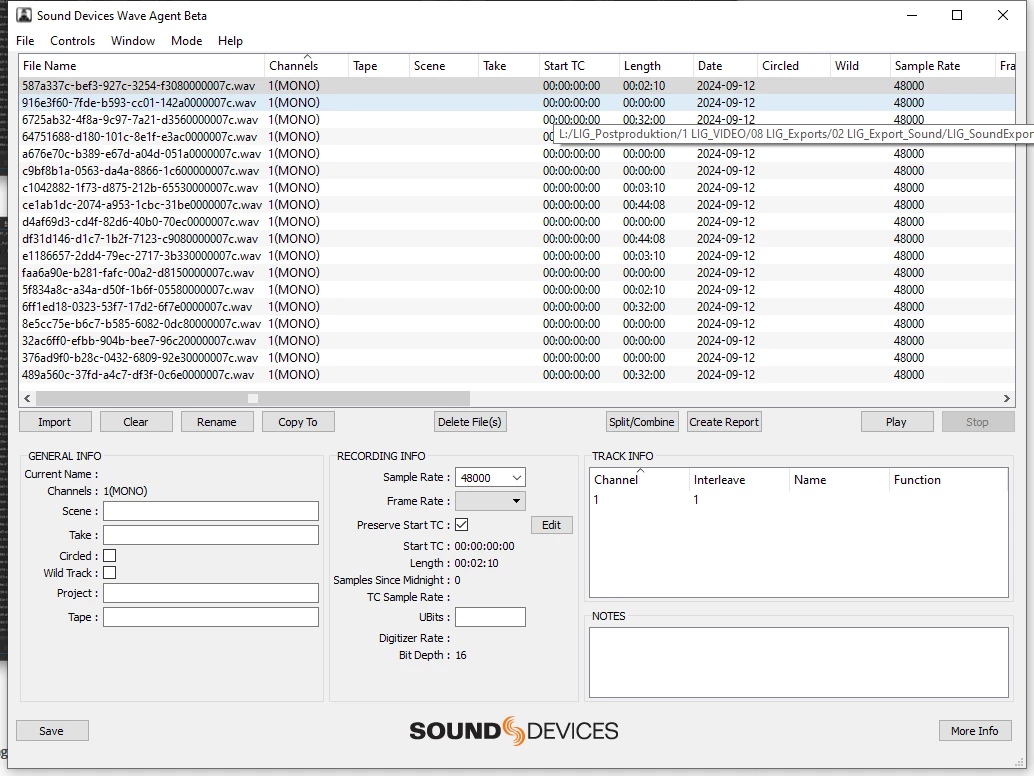Click the Copy To button
Screen dimensions: 1034x776
(298, 422)
